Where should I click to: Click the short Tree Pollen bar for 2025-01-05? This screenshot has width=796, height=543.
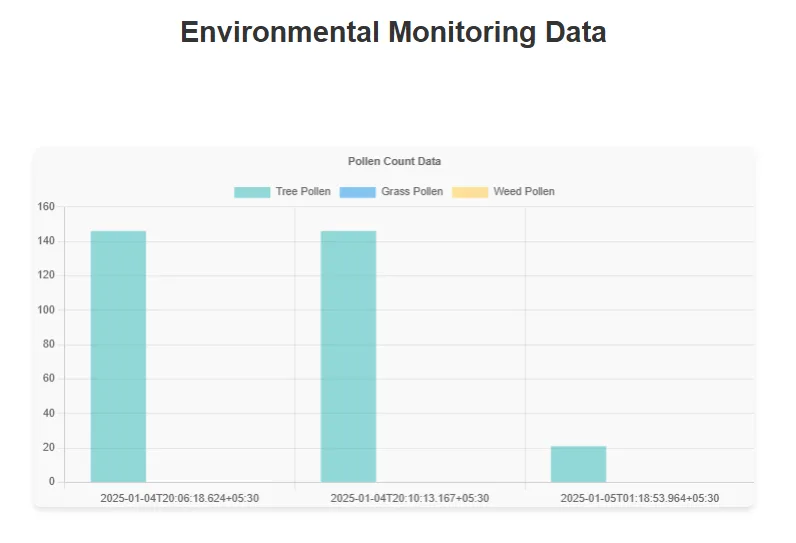tap(578, 464)
